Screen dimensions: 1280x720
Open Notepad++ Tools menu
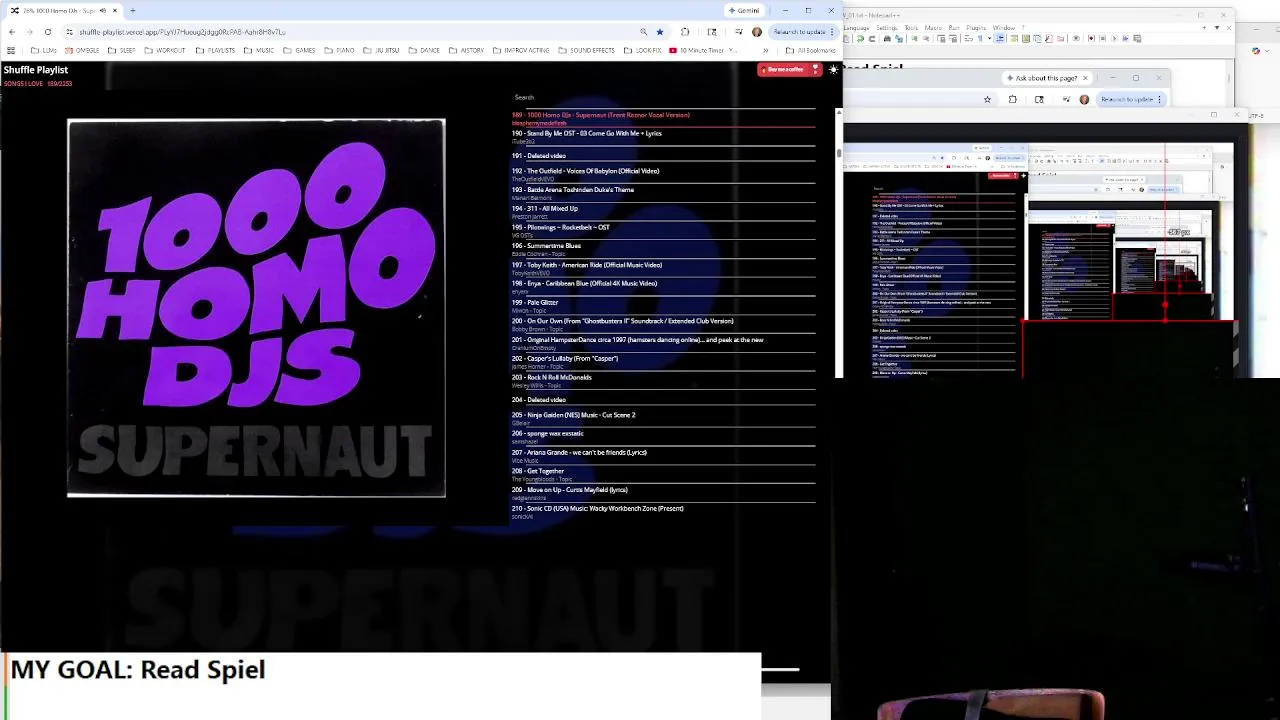pos(911,28)
